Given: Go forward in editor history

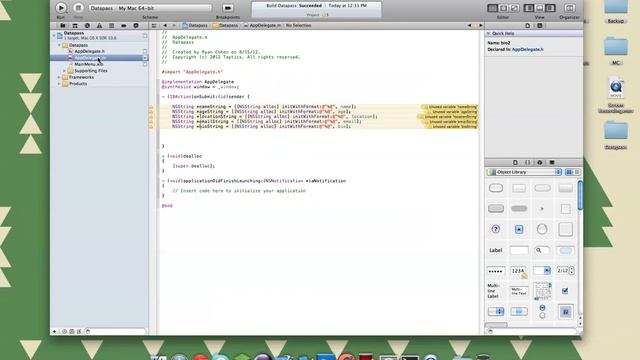Looking at the screenshot, I should click(x=174, y=25).
